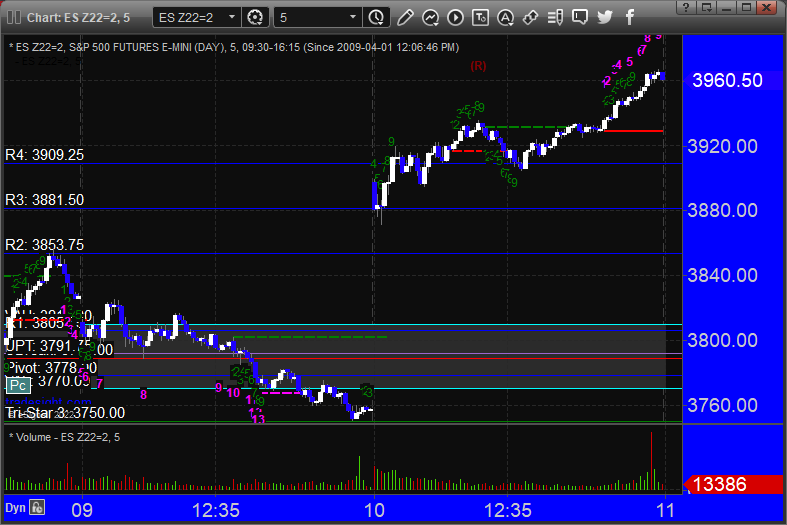The height and width of the screenshot is (525, 787).
Task: Click the R2: 3853.75 pivot label
Action: (44, 244)
